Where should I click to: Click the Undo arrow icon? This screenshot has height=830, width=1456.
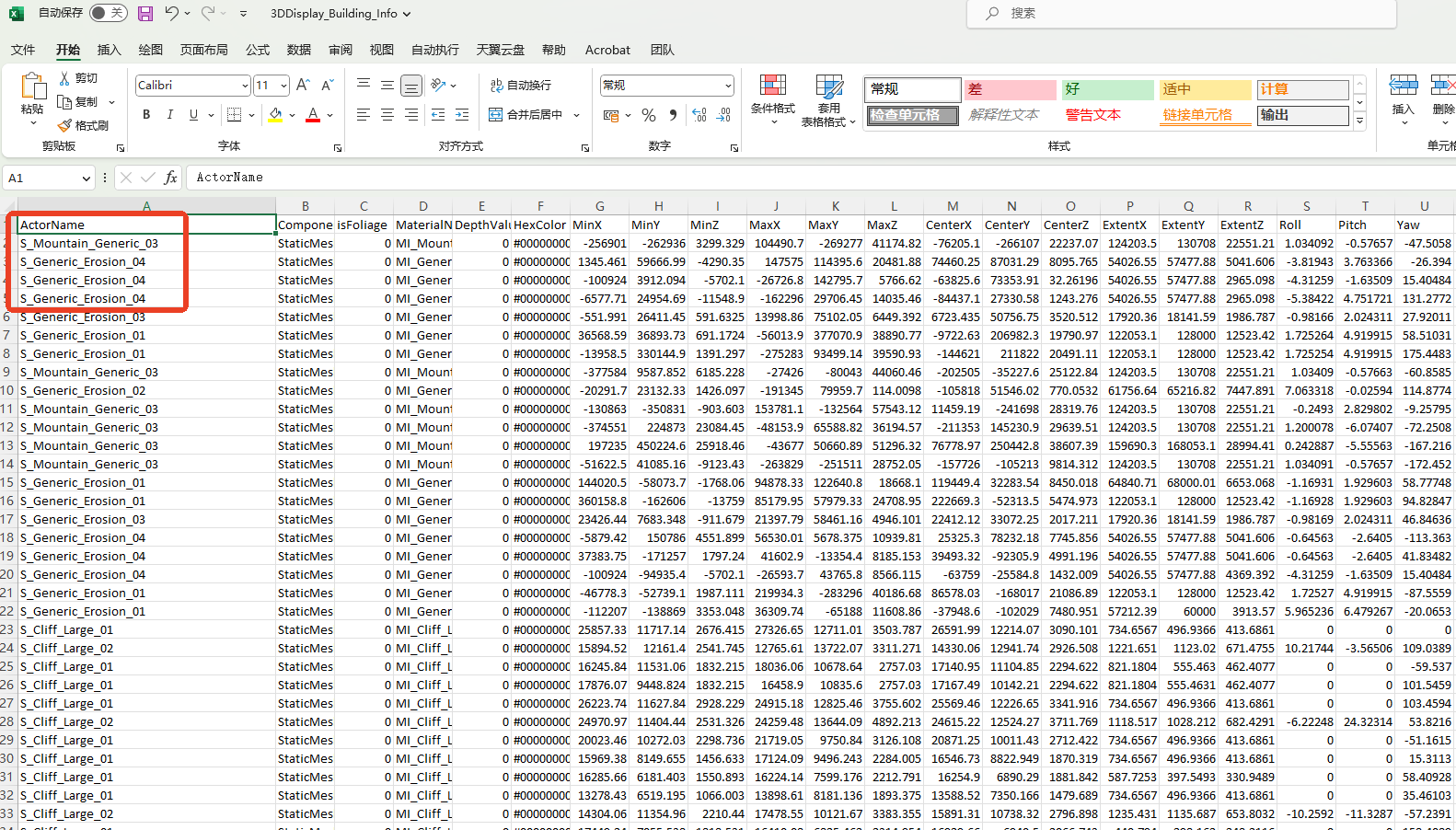pos(171,14)
